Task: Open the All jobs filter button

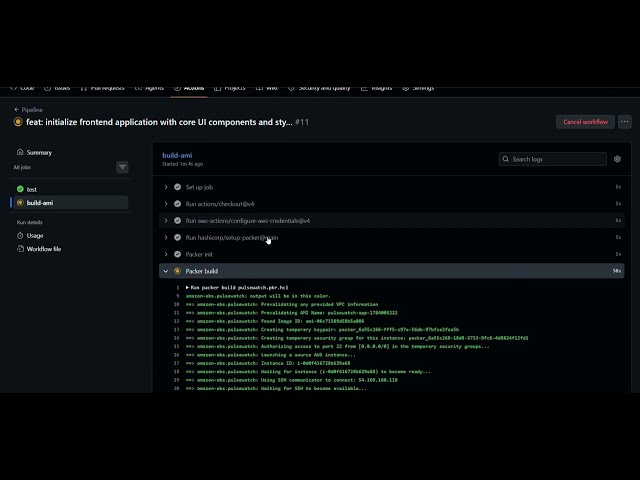Action: pos(122,167)
